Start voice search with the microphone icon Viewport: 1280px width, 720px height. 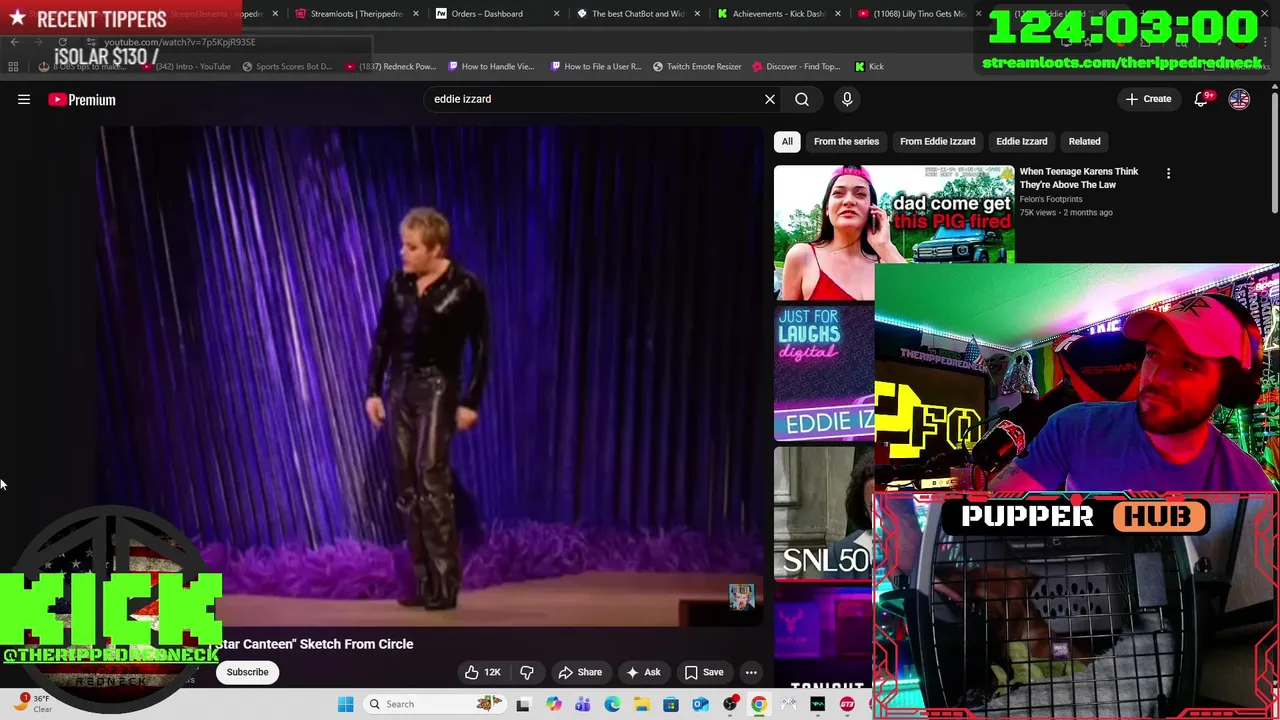[x=847, y=99]
